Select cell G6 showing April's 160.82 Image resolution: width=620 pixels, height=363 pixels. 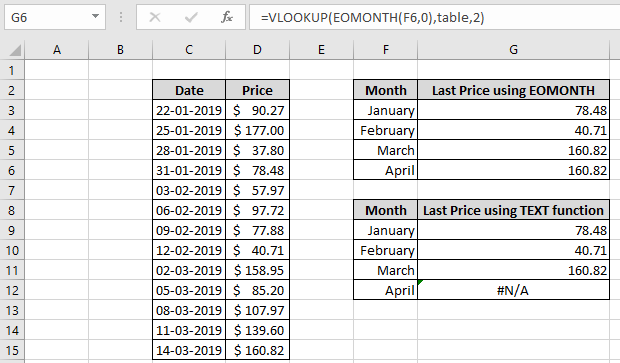point(513,170)
